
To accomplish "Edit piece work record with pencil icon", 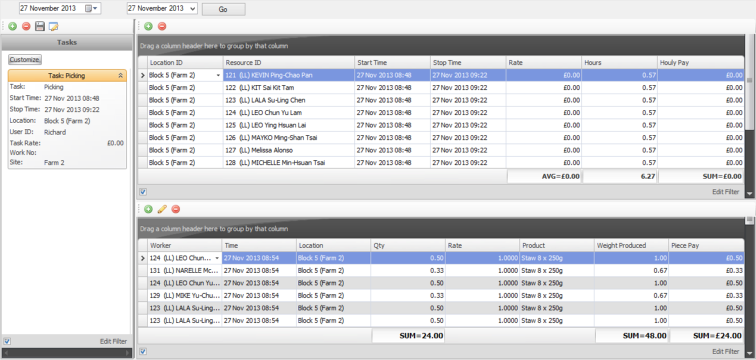I will click(x=162, y=209).
